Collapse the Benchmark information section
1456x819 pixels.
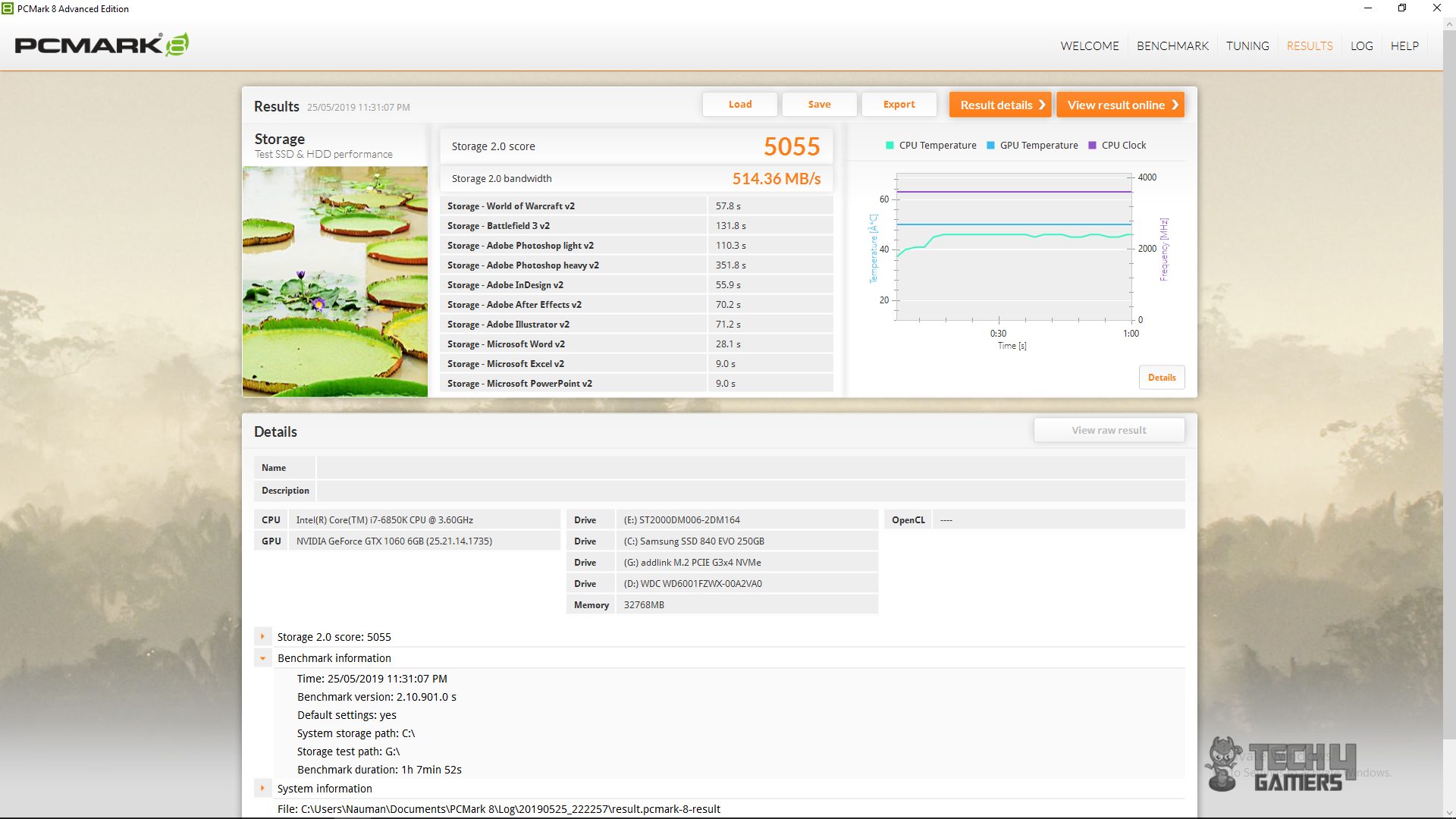(262, 658)
